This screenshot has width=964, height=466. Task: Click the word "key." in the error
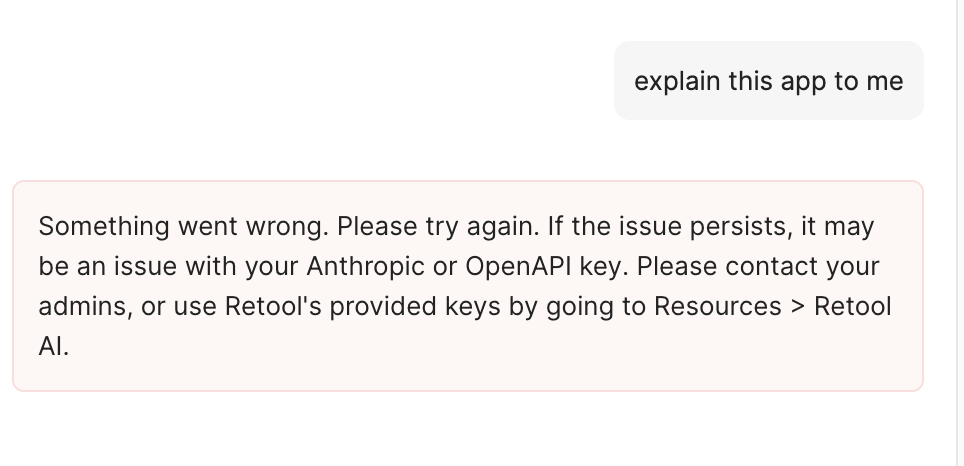[603, 267]
